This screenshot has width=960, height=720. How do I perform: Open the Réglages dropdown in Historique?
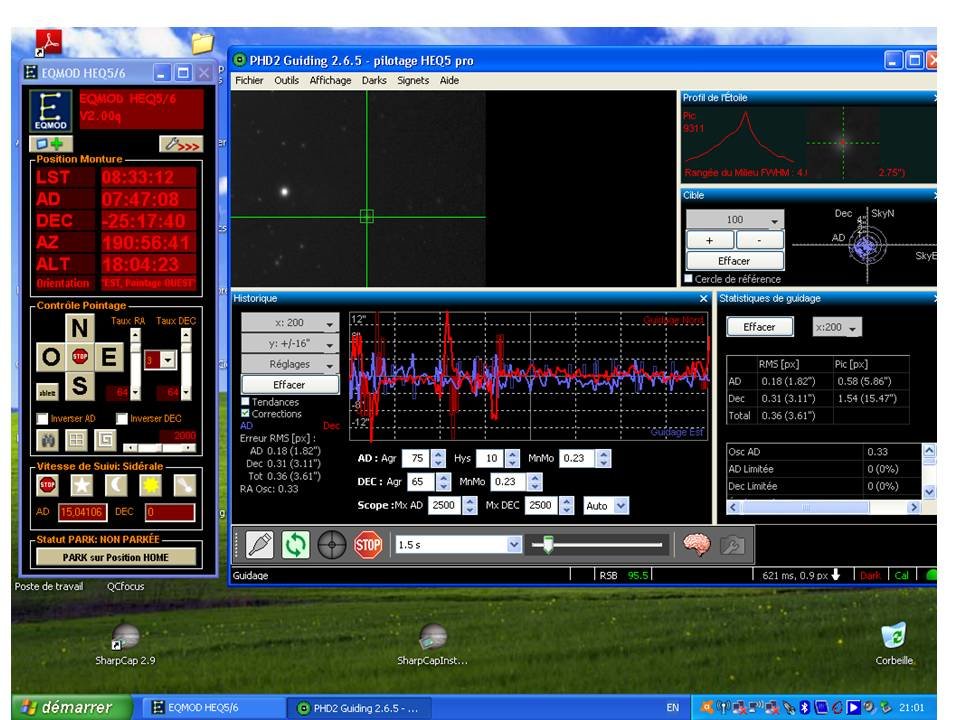[x=290, y=365]
